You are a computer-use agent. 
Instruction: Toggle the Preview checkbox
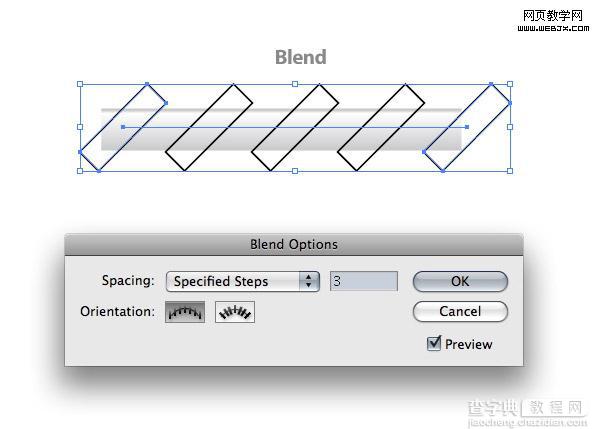(434, 343)
